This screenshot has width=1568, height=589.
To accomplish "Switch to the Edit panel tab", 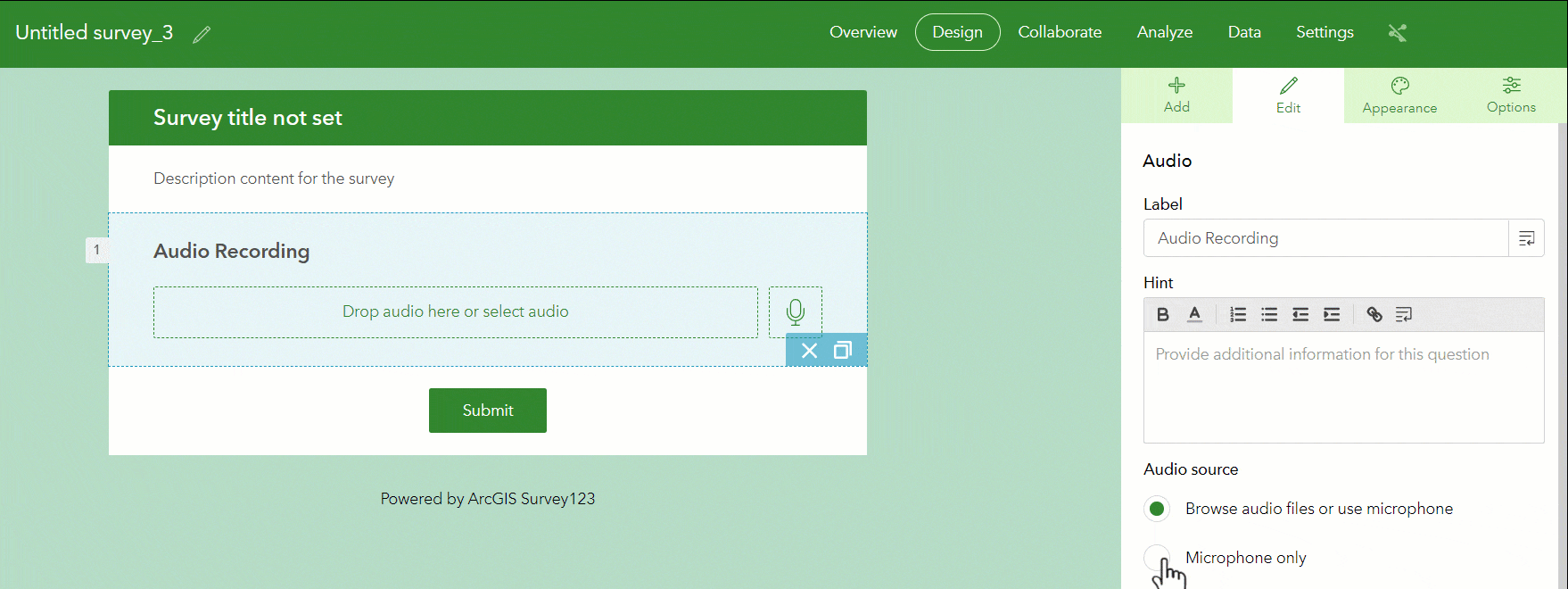I will pos(1288,95).
